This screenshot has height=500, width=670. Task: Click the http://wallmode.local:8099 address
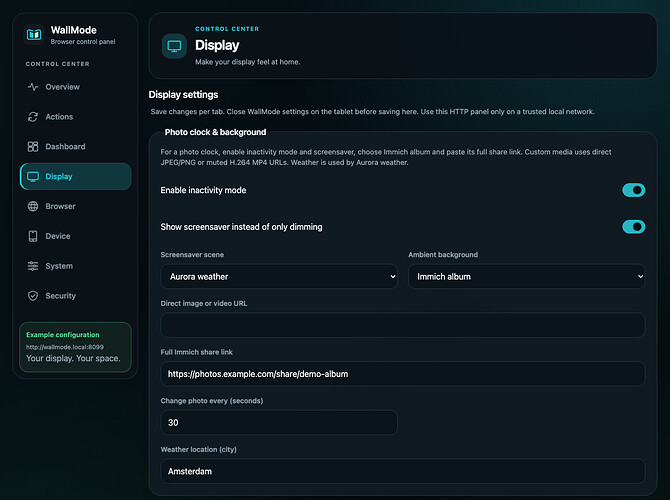coord(65,347)
